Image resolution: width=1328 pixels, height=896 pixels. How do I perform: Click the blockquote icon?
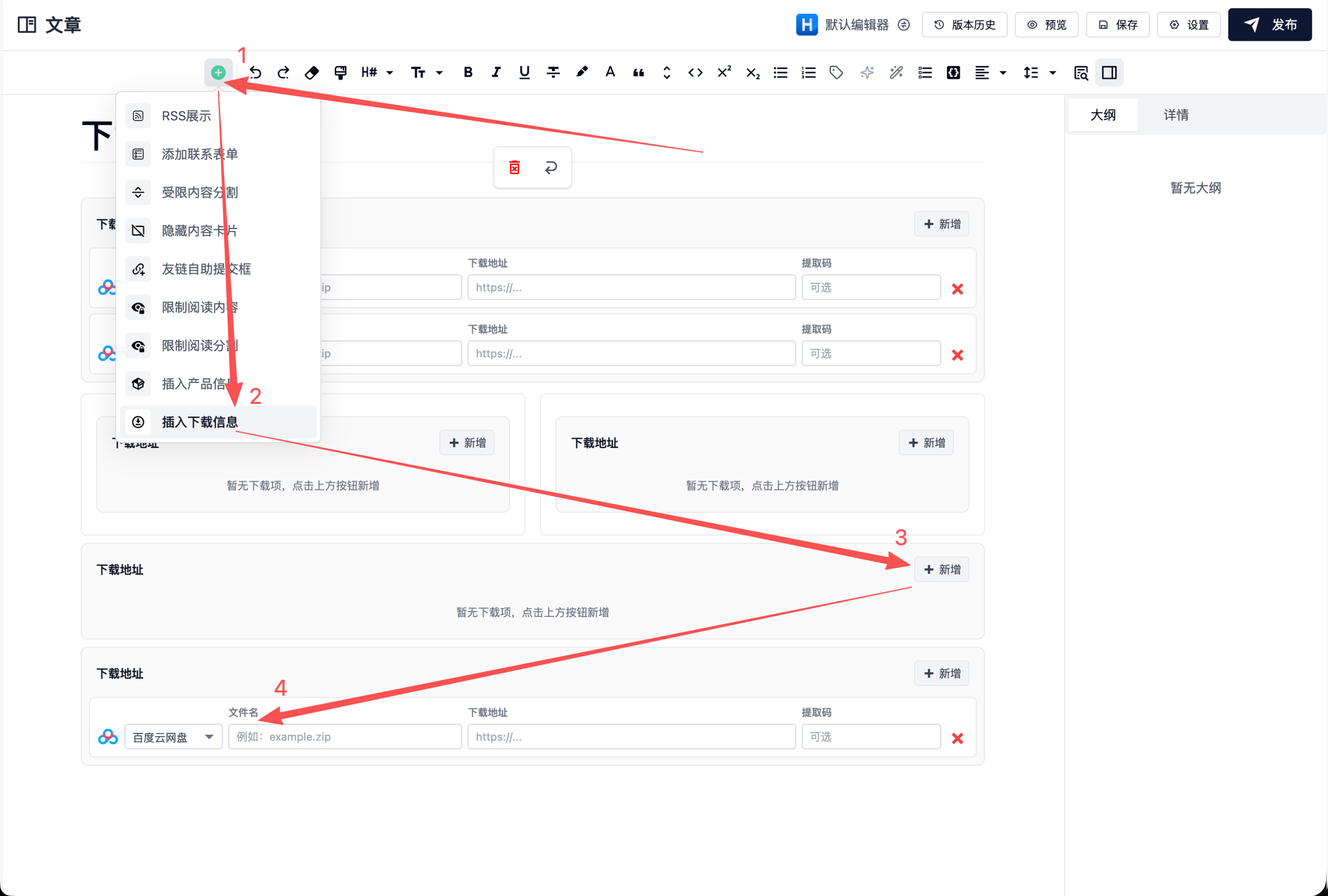click(638, 73)
